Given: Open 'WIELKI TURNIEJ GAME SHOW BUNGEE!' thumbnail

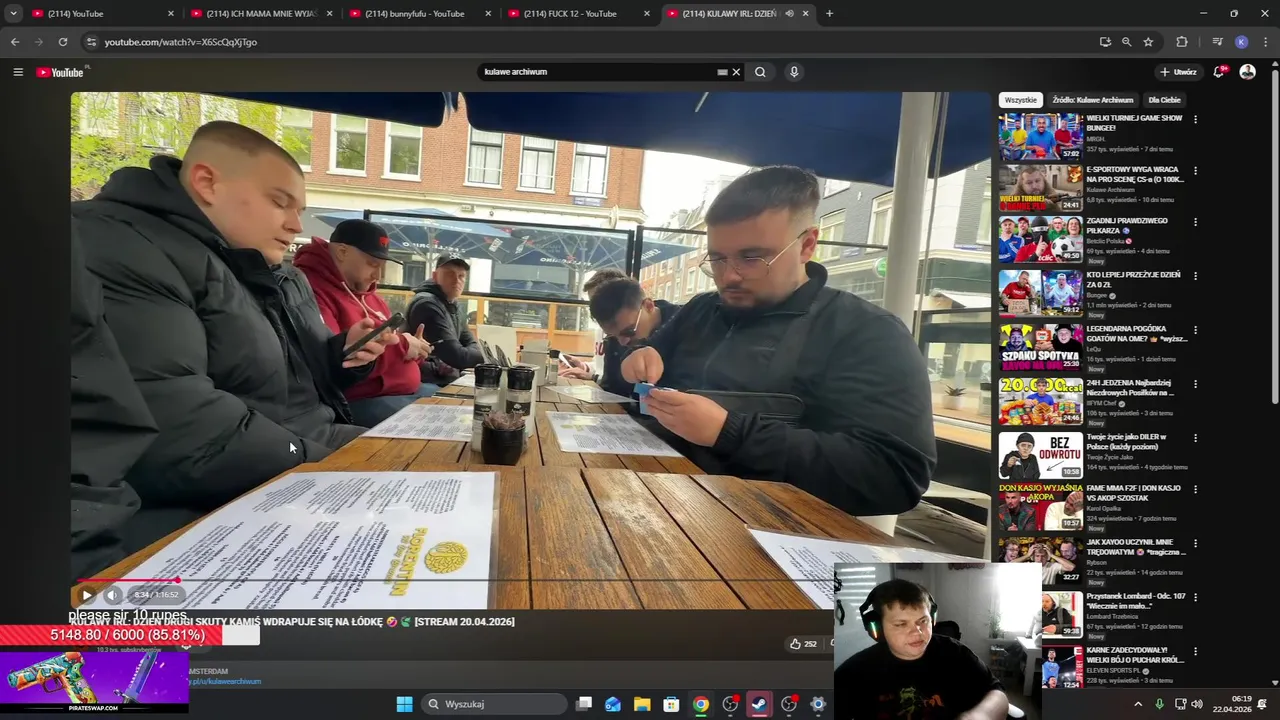Looking at the screenshot, I should click(1040, 136).
